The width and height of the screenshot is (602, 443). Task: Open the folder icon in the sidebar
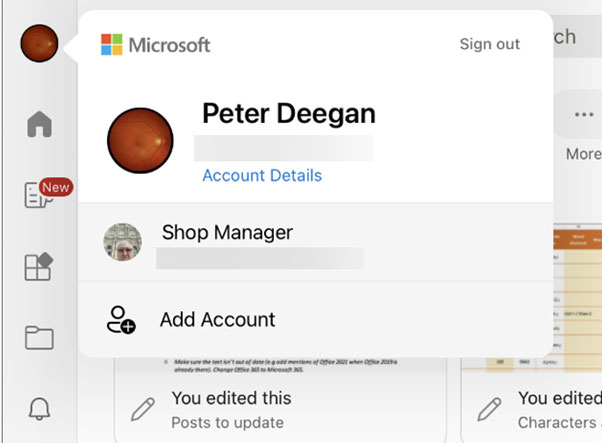(x=39, y=338)
